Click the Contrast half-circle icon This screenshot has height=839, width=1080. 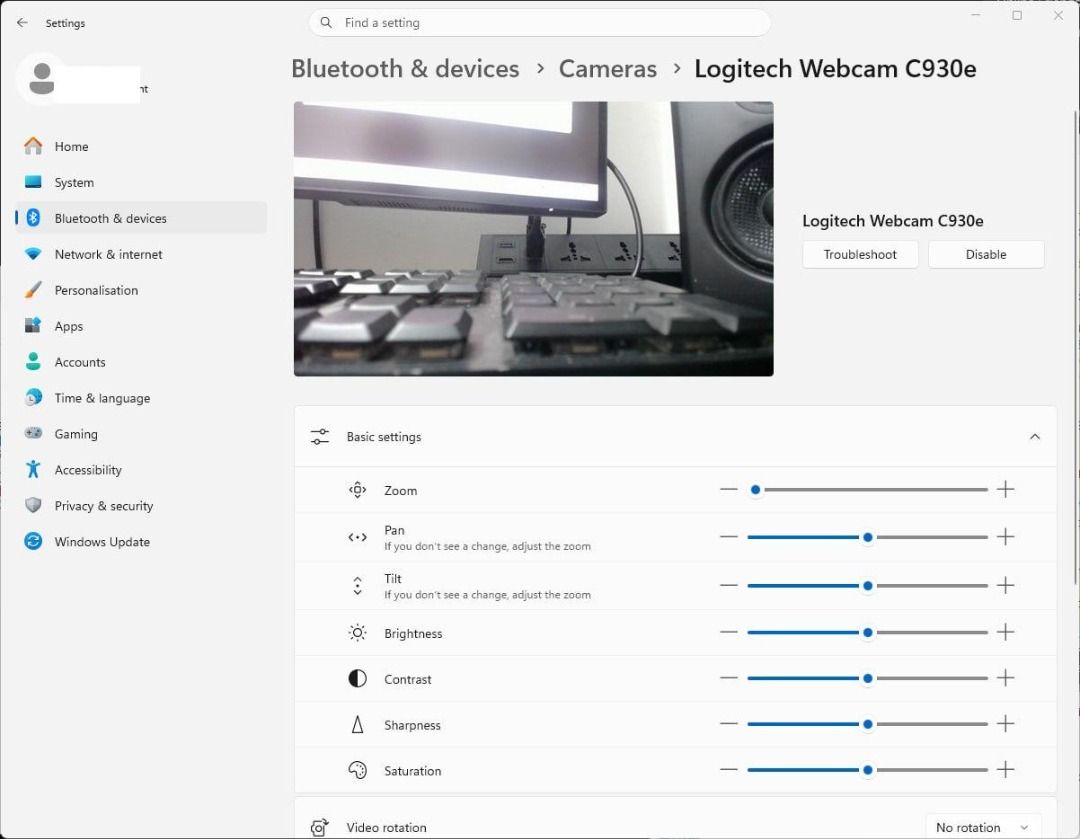coord(357,679)
